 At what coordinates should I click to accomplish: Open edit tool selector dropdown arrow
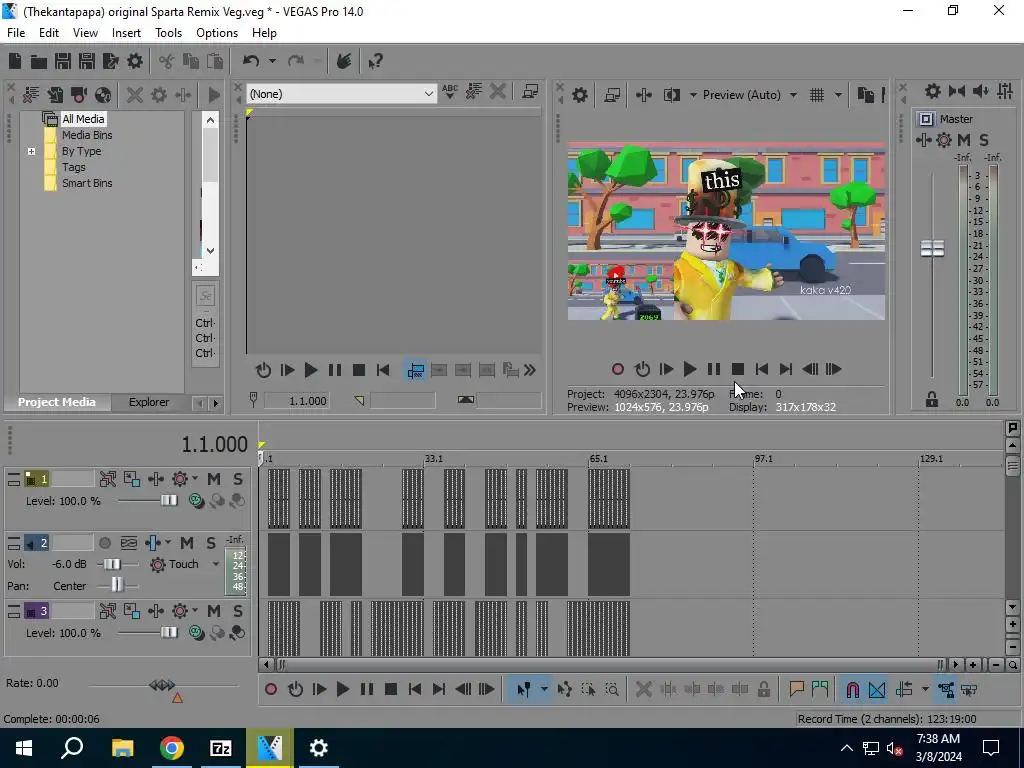[544, 690]
